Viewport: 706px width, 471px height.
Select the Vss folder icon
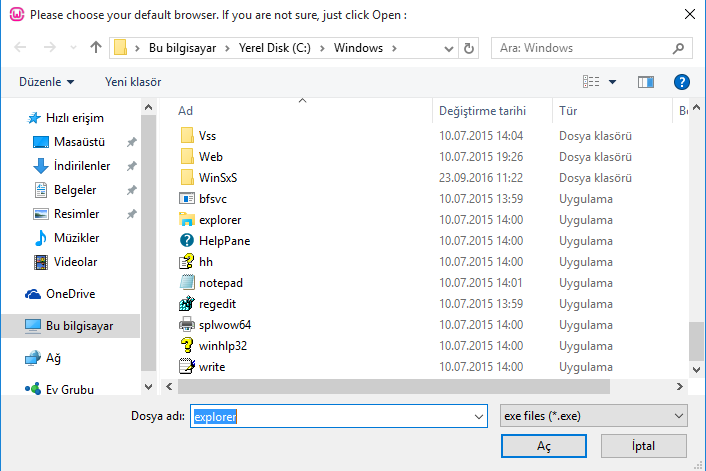pyautogui.click(x=187, y=136)
